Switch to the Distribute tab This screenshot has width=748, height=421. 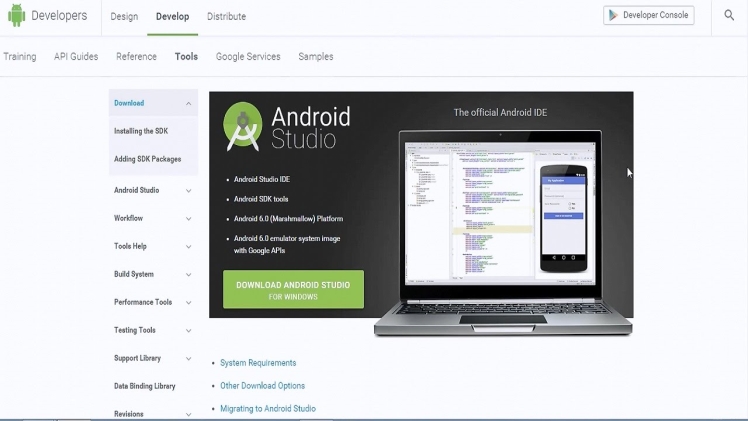coord(226,17)
